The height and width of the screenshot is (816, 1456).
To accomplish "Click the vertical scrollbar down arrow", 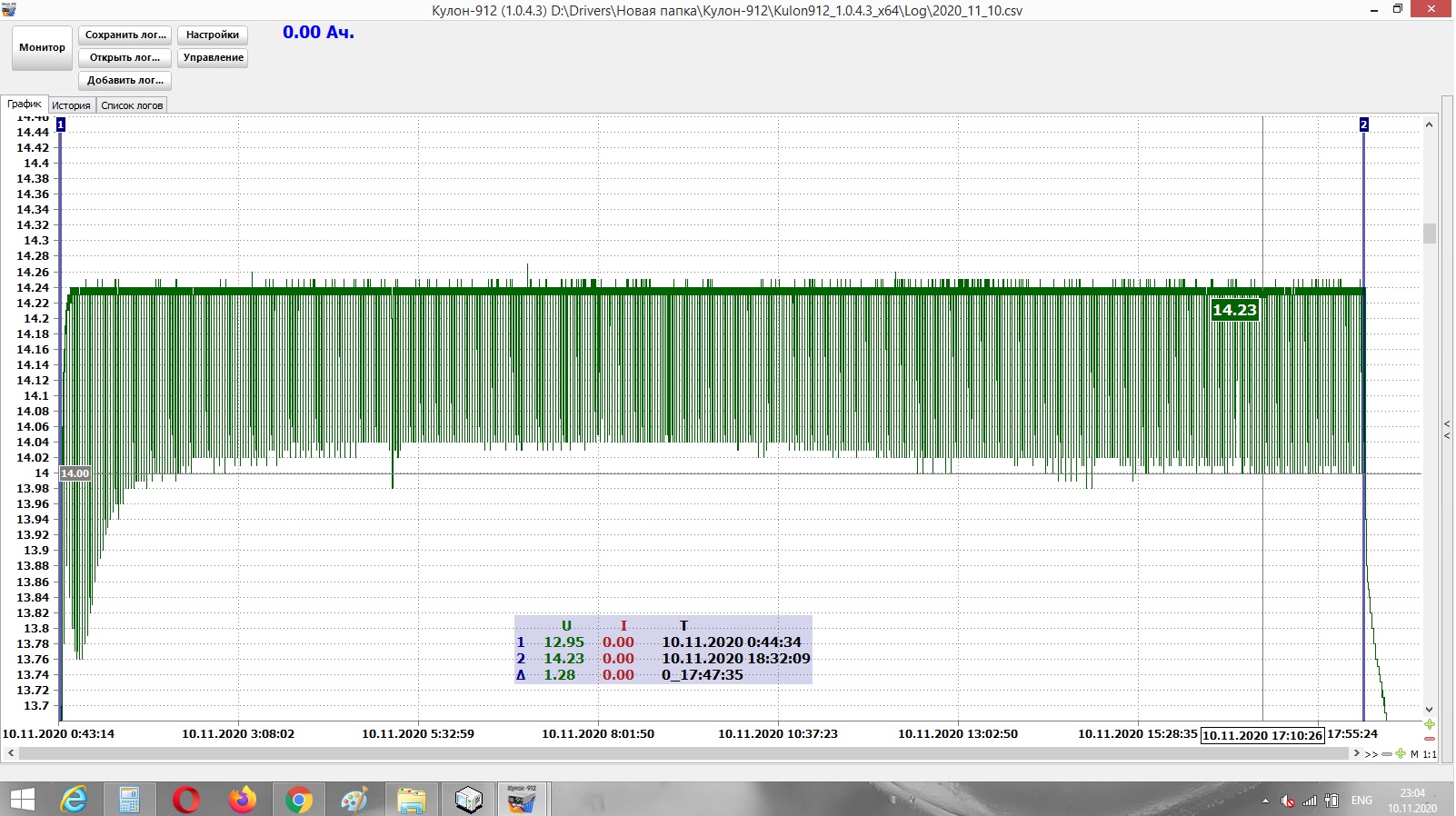I will point(1429,710).
